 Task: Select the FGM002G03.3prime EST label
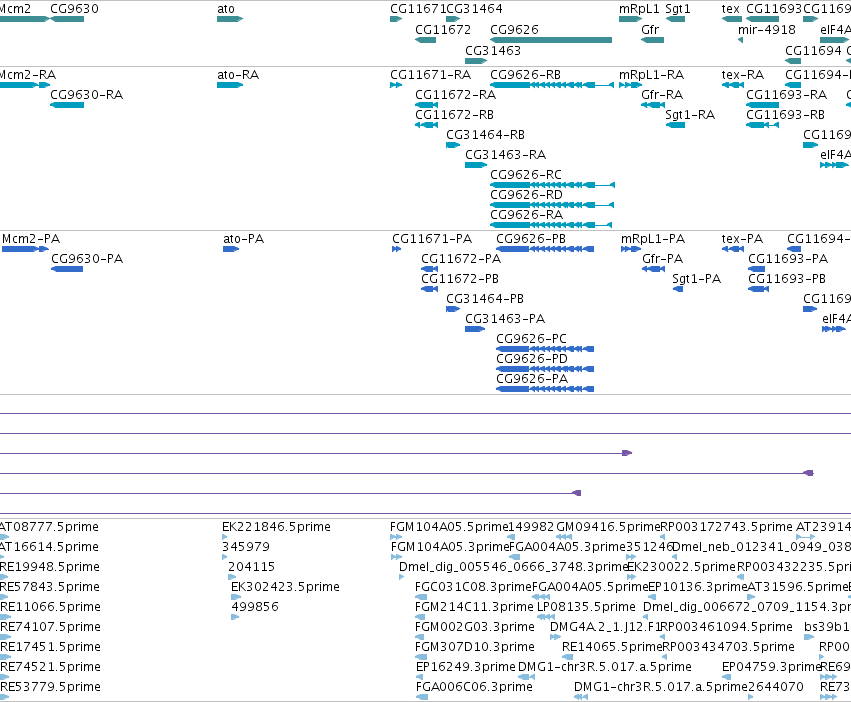coord(475,627)
